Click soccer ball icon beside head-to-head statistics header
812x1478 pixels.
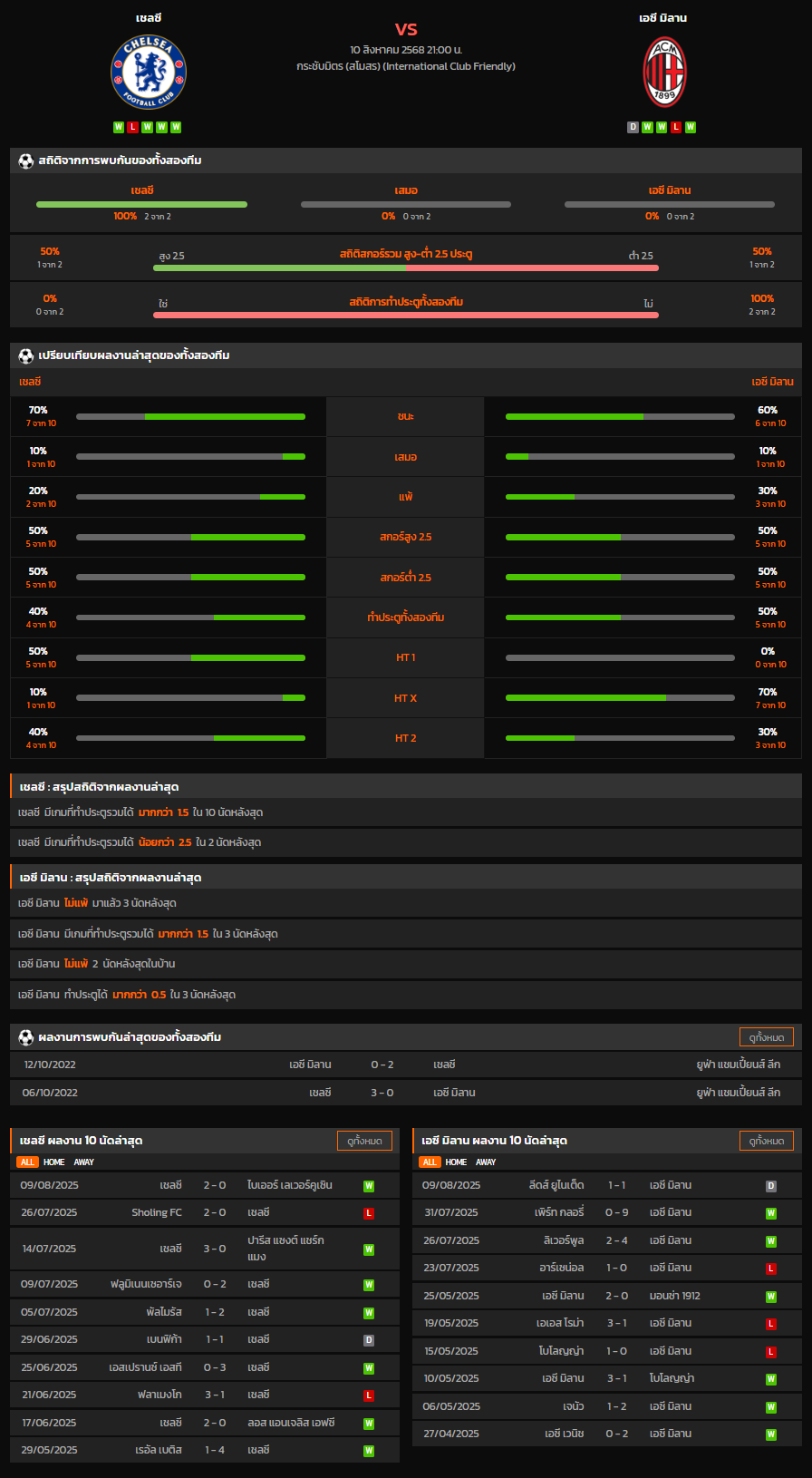tap(25, 160)
